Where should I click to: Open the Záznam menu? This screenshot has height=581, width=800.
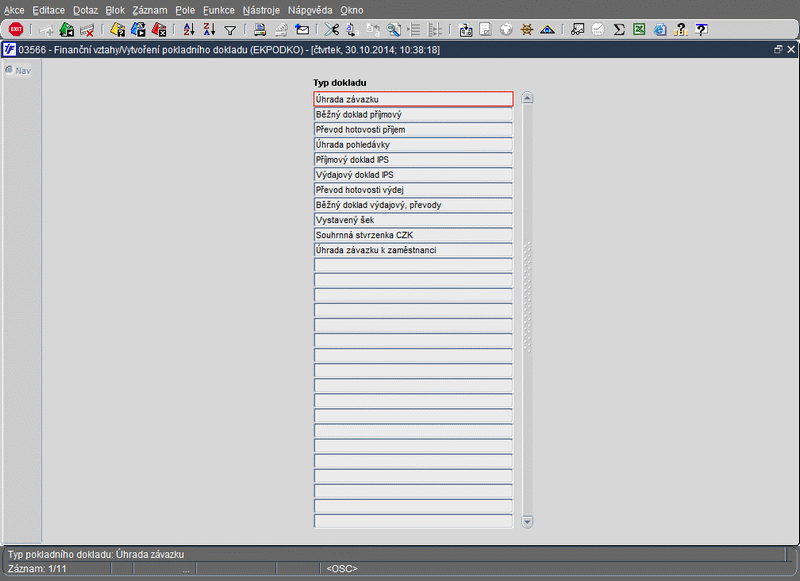150,10
